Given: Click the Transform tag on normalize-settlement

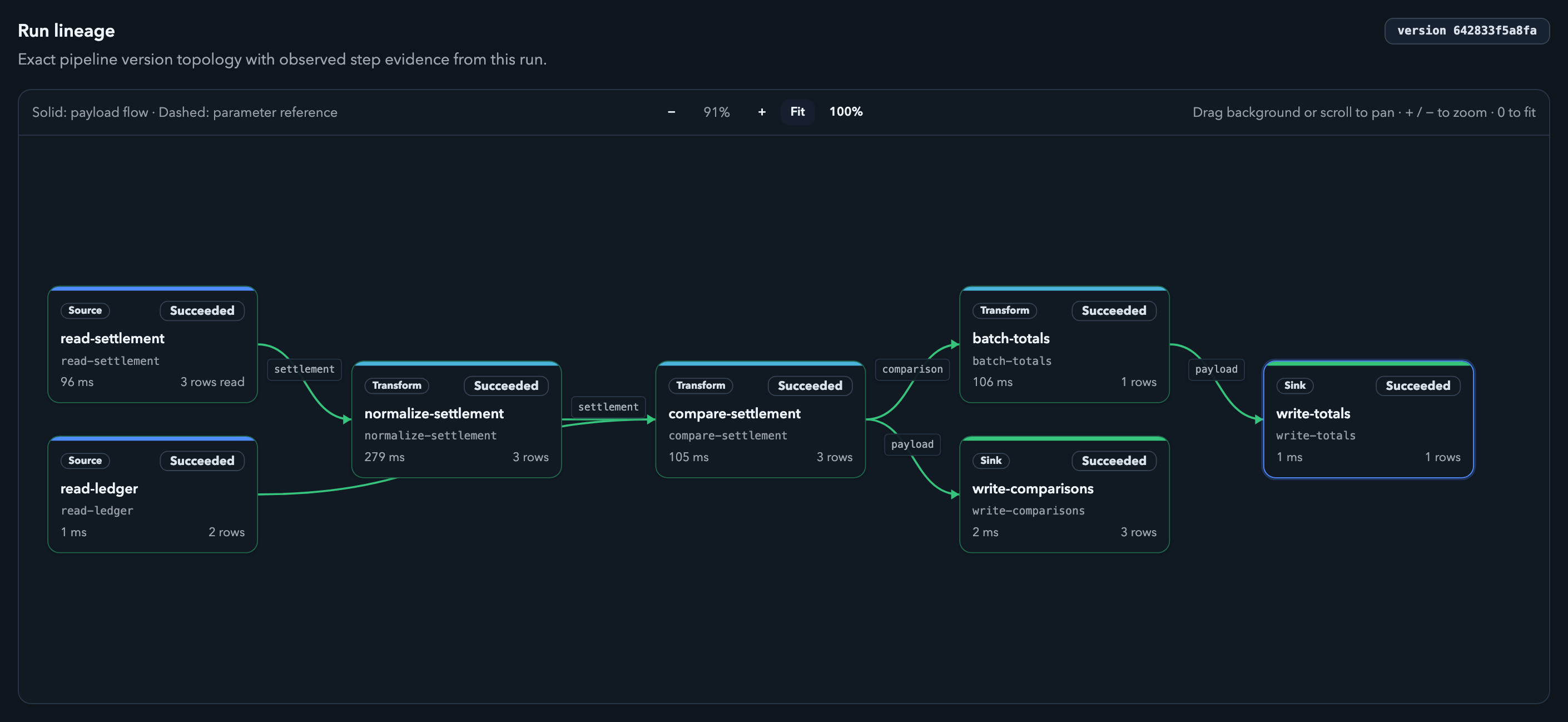Looking at the screenshot, I should (x=397, y=385).
